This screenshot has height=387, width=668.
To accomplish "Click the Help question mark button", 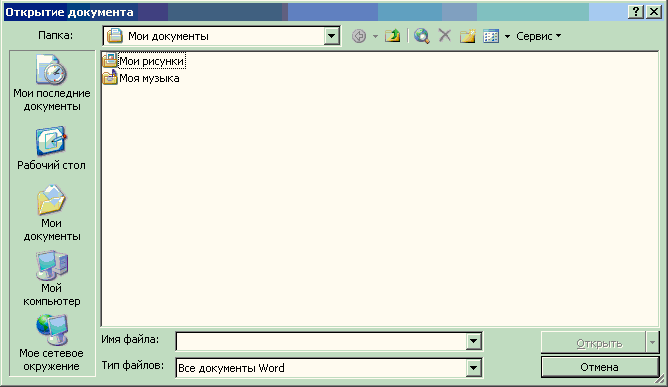I will click(x=636, y=12).
